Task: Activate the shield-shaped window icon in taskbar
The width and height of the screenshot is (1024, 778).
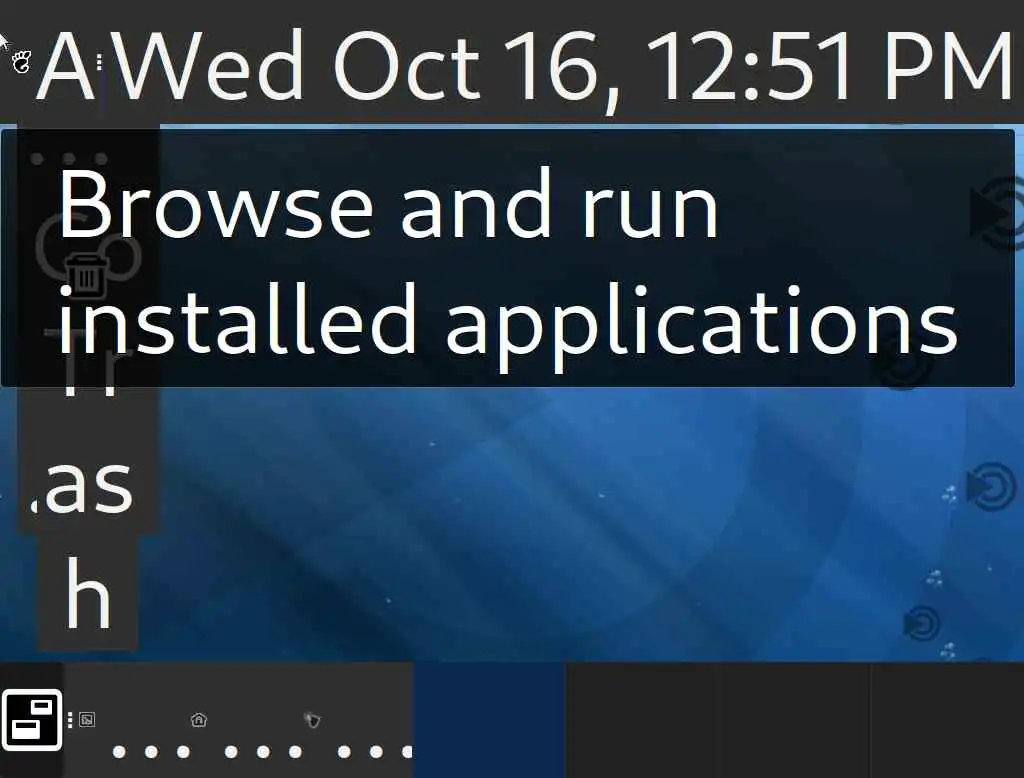Action: click(312, 720)
